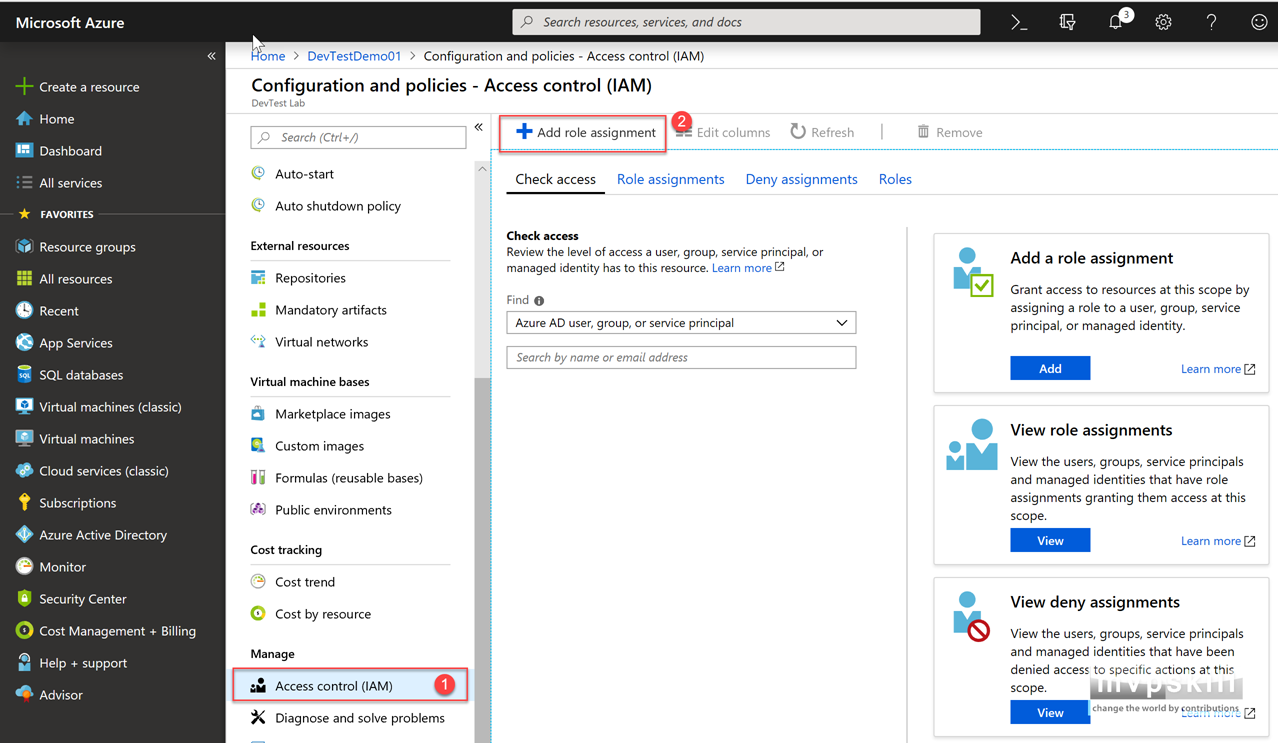
Task: Open the Cloud Shell icon in top bar
Action: [1019, 22]
